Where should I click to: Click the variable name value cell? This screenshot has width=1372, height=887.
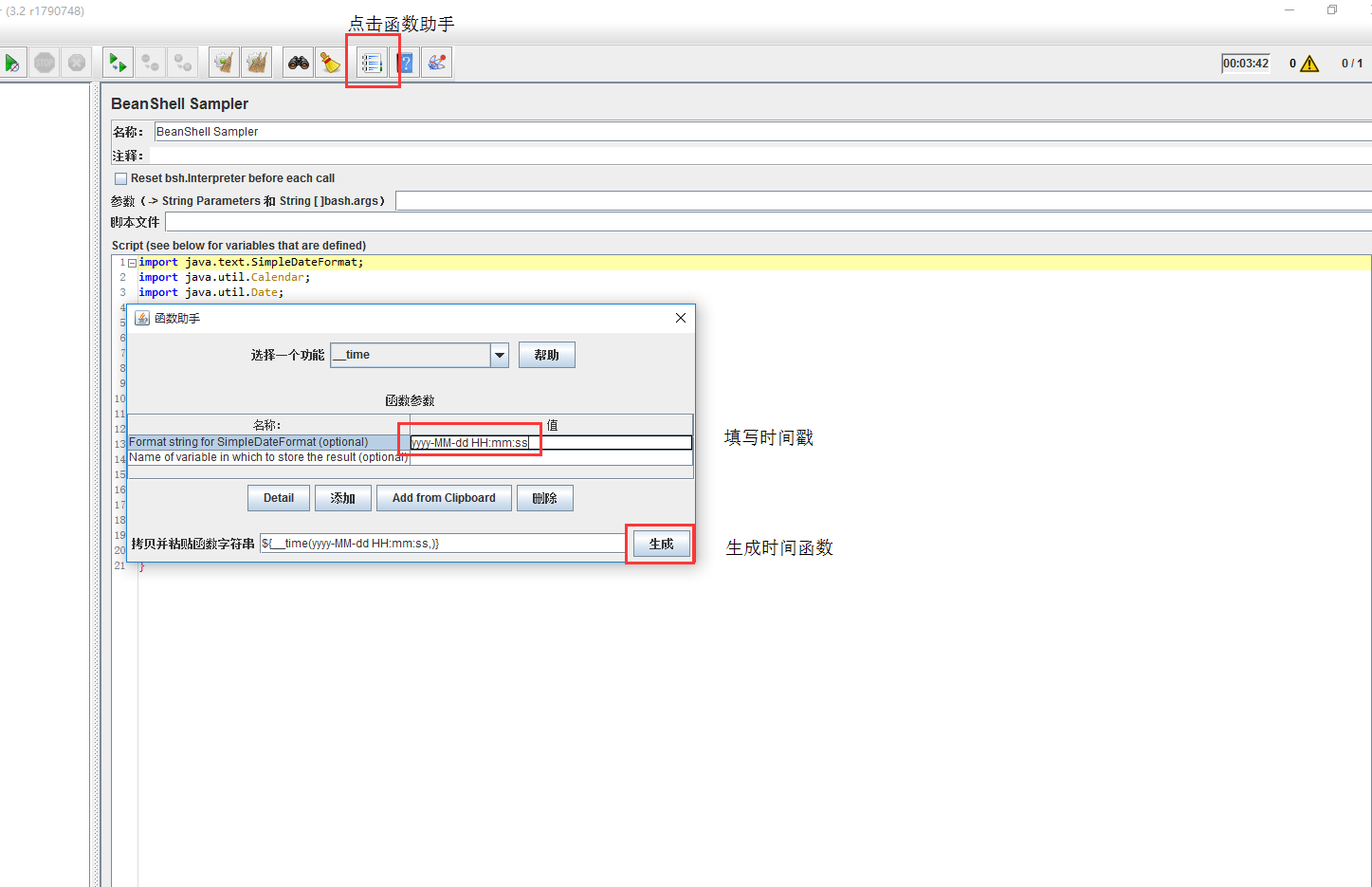pyautogui.click(x=551, y=457)
